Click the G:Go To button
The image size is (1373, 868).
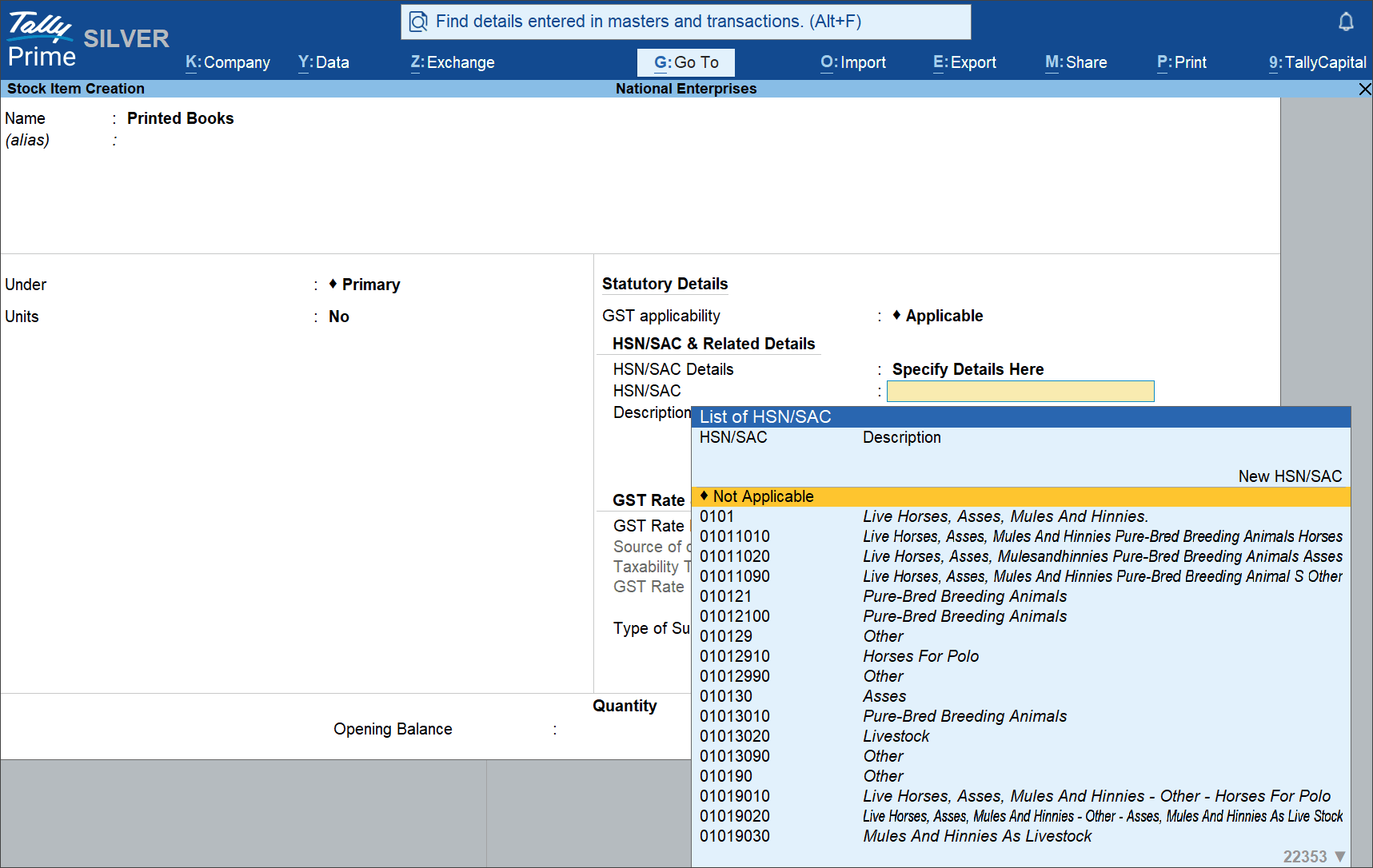pos(686,62)
